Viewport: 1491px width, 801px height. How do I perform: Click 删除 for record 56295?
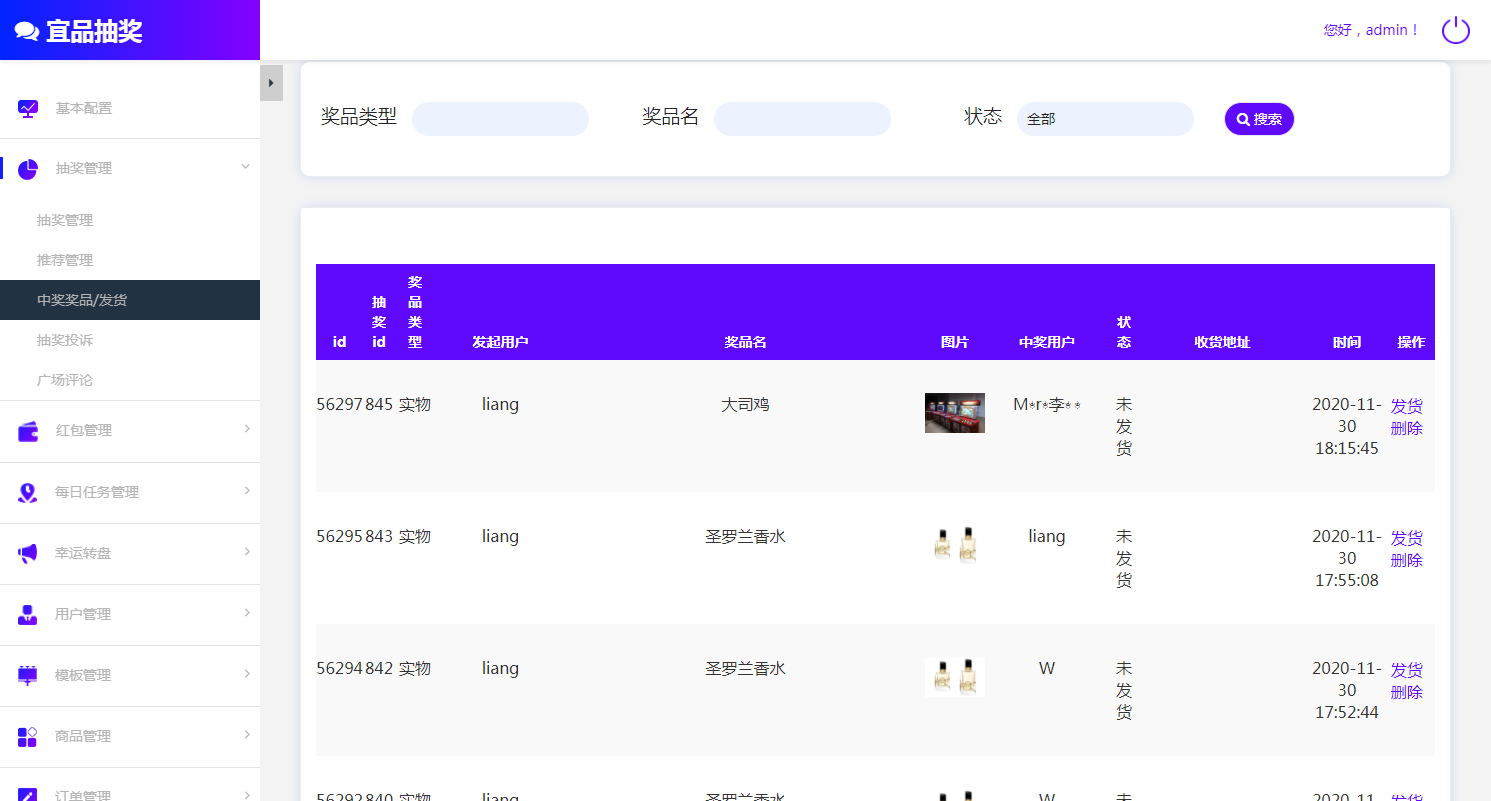tap(1406, 560)
